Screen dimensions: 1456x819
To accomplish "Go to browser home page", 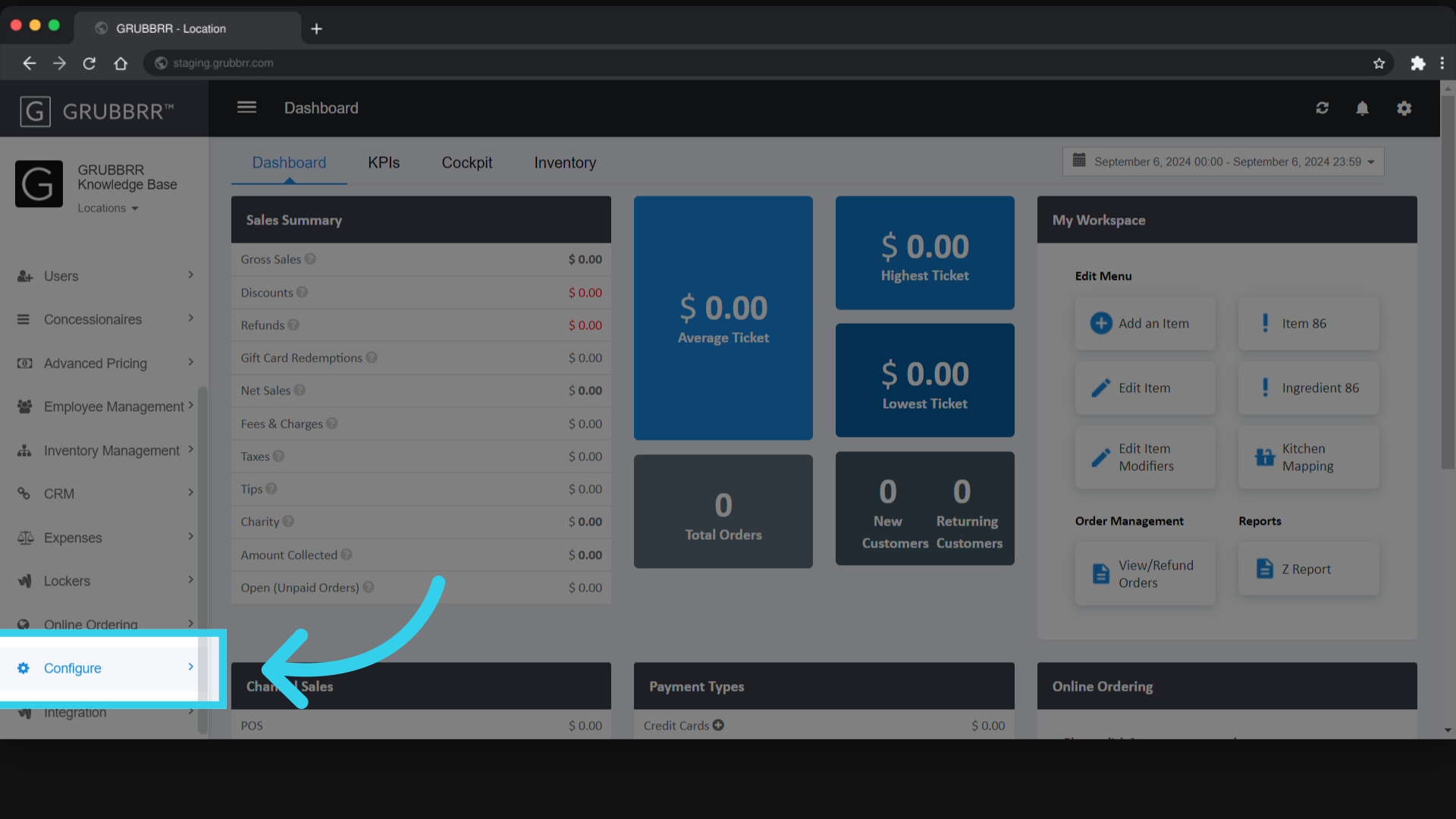I will 121,63.
